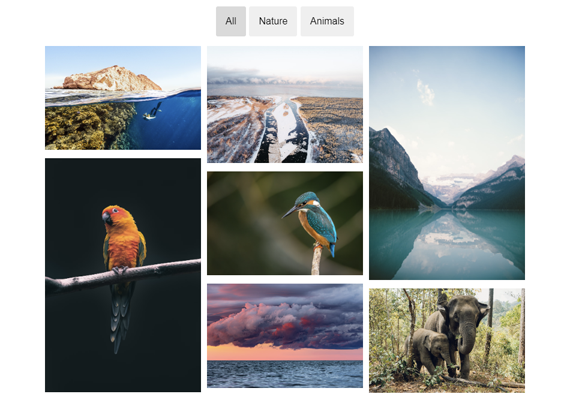
Task: Click the dark river channel in snow
Action: click(267, 136)
